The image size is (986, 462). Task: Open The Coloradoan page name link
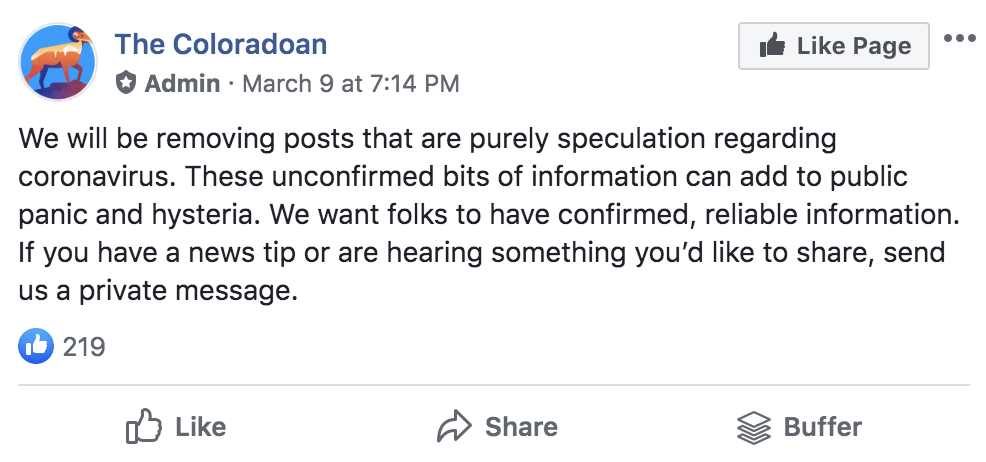point(221,44)
